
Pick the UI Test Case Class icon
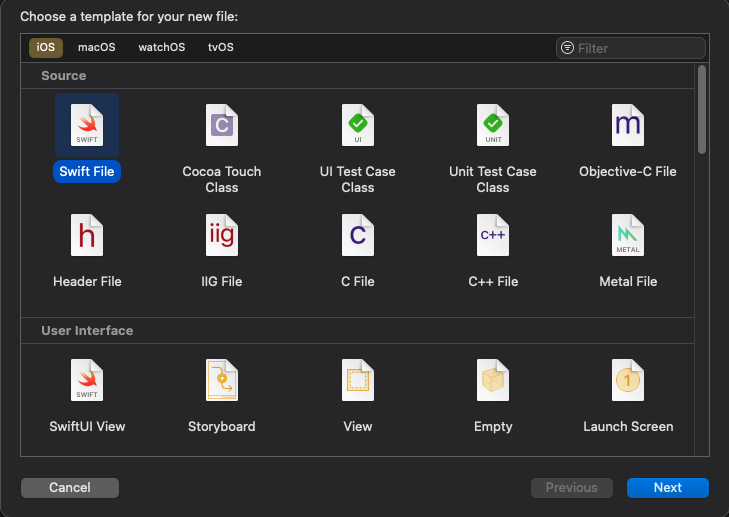358,125
